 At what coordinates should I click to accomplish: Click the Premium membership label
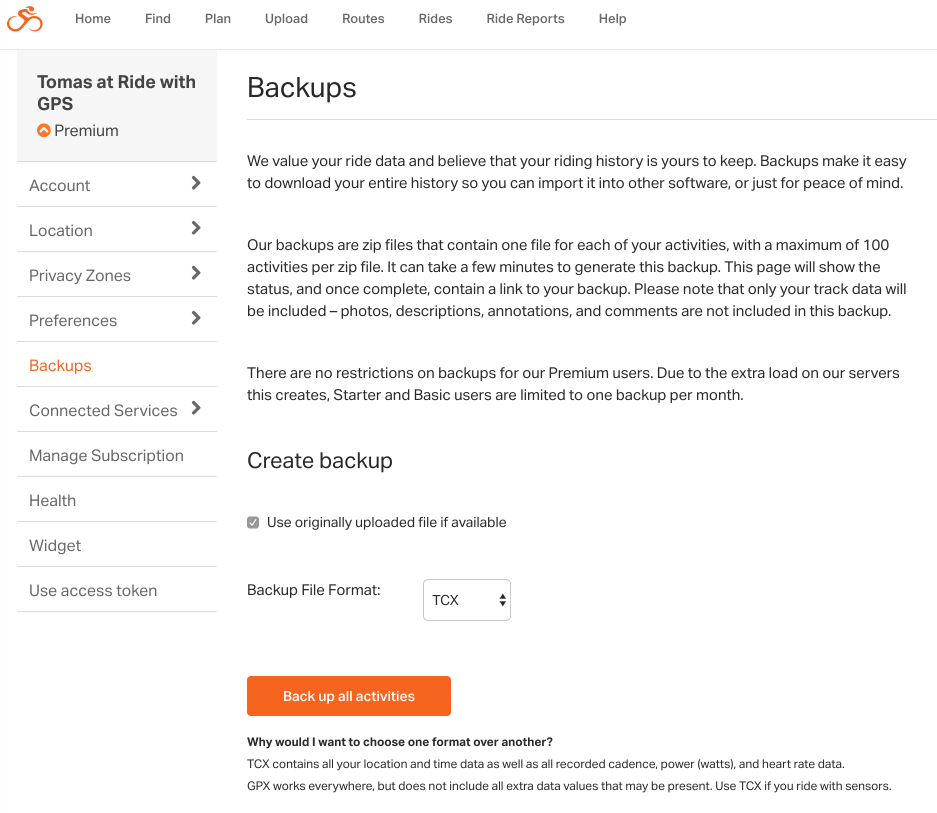point(86,130)
